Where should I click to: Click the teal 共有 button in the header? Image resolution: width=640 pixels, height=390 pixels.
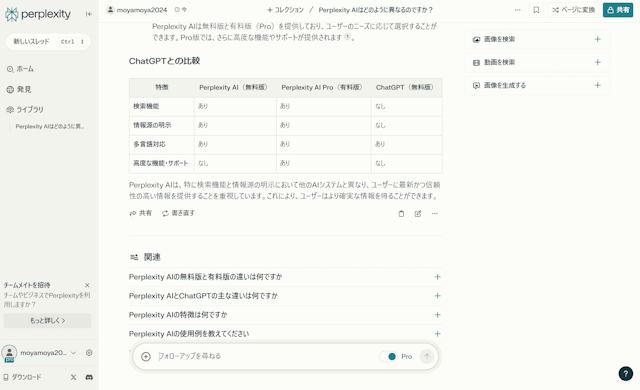pos(618,10)
